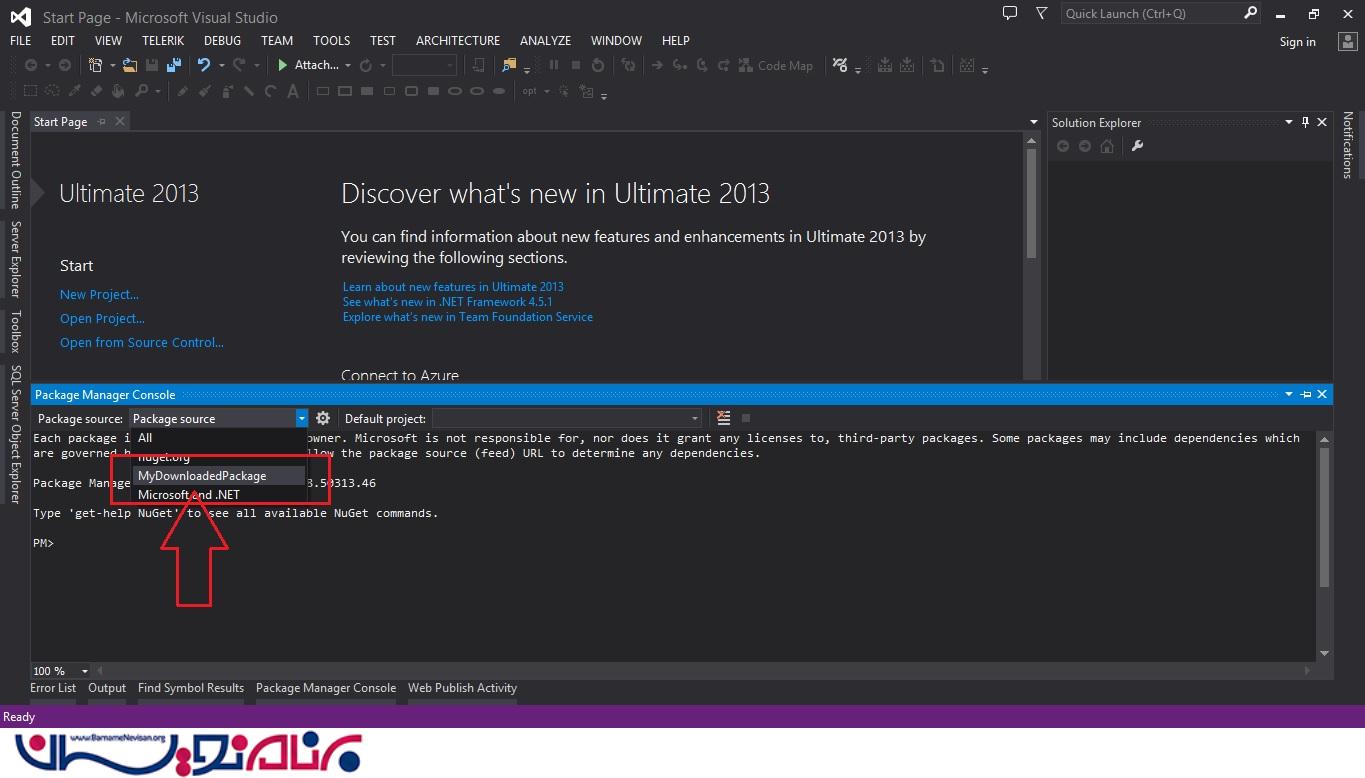Click the feedback speech bubble icon

(x=1009, y=14)
